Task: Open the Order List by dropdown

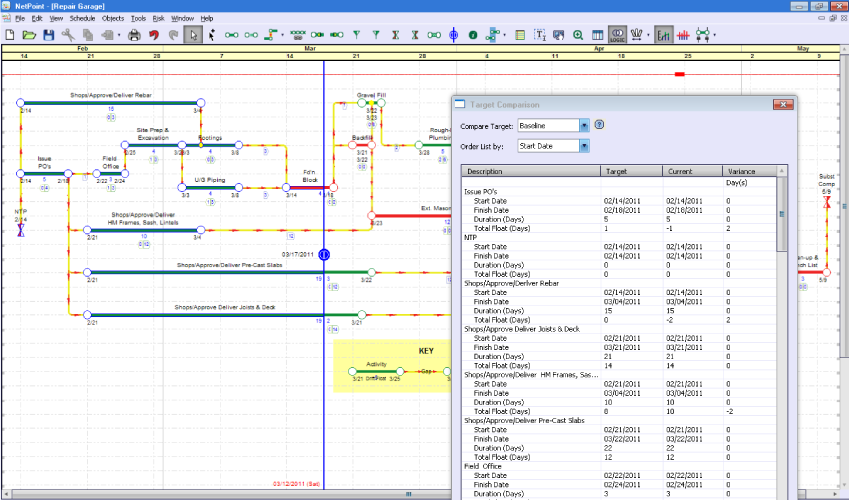Action: [585, 146]
